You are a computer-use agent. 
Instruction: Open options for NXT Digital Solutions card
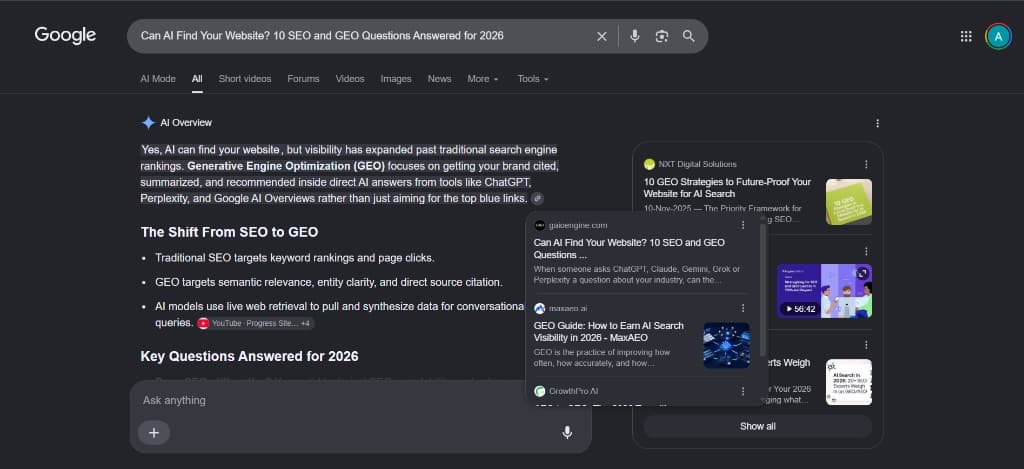pos(866,165)
